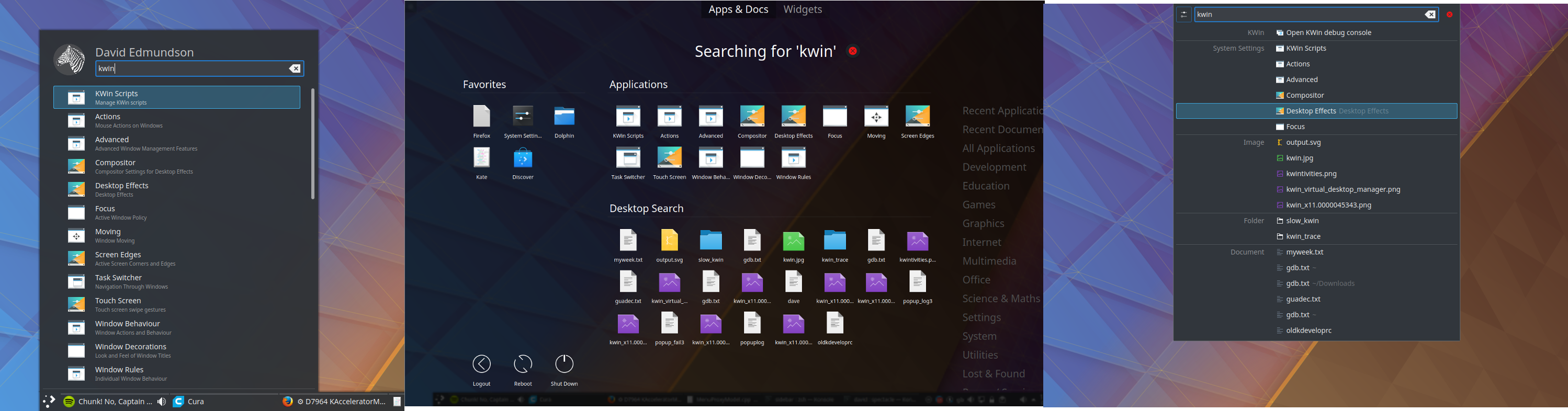Launch Firefox from dashboard Favorites
Screen dimensions: 1568x411
coord(481,122)
